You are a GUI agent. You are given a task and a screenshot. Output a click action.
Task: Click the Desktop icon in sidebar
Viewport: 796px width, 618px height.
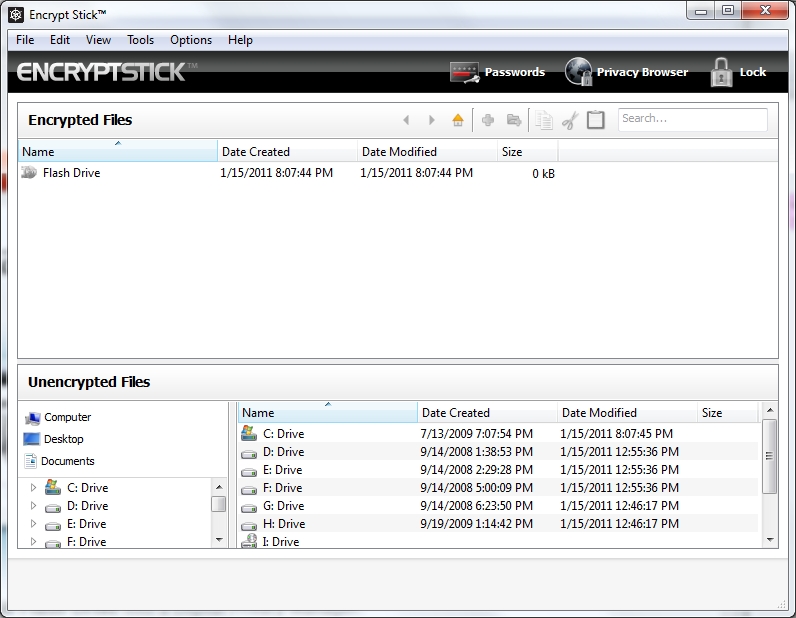pos(31,439)
